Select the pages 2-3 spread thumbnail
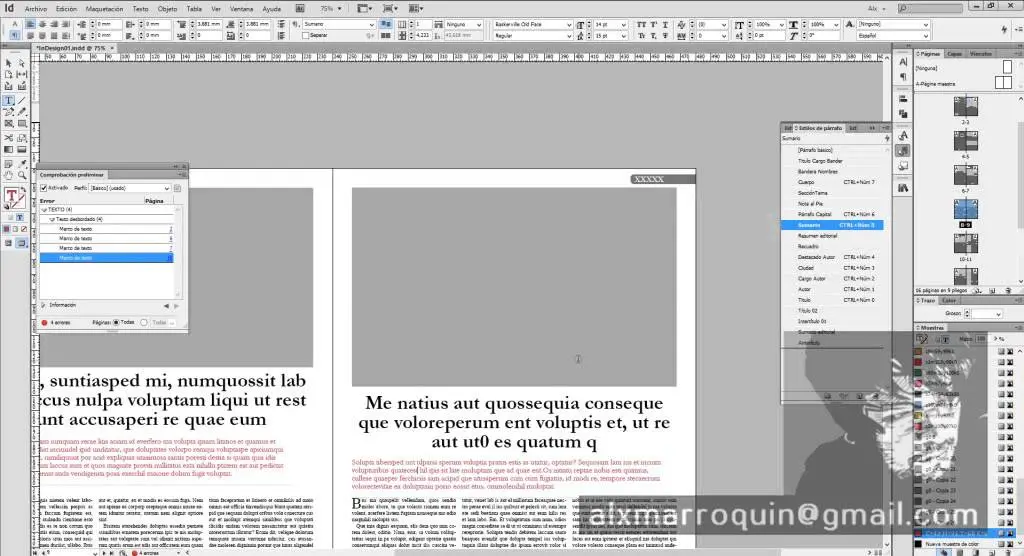Screen dimensions: 1024x556 (965, 106)
